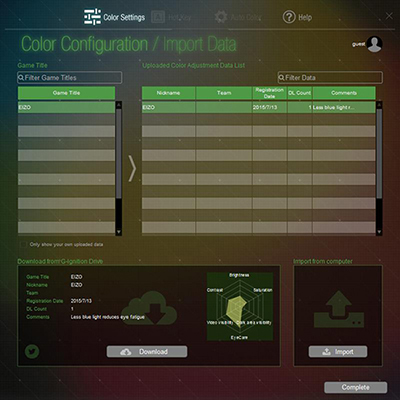Click the guest user avatar
This screenshot has height=400, width=400.
[375, 44]
